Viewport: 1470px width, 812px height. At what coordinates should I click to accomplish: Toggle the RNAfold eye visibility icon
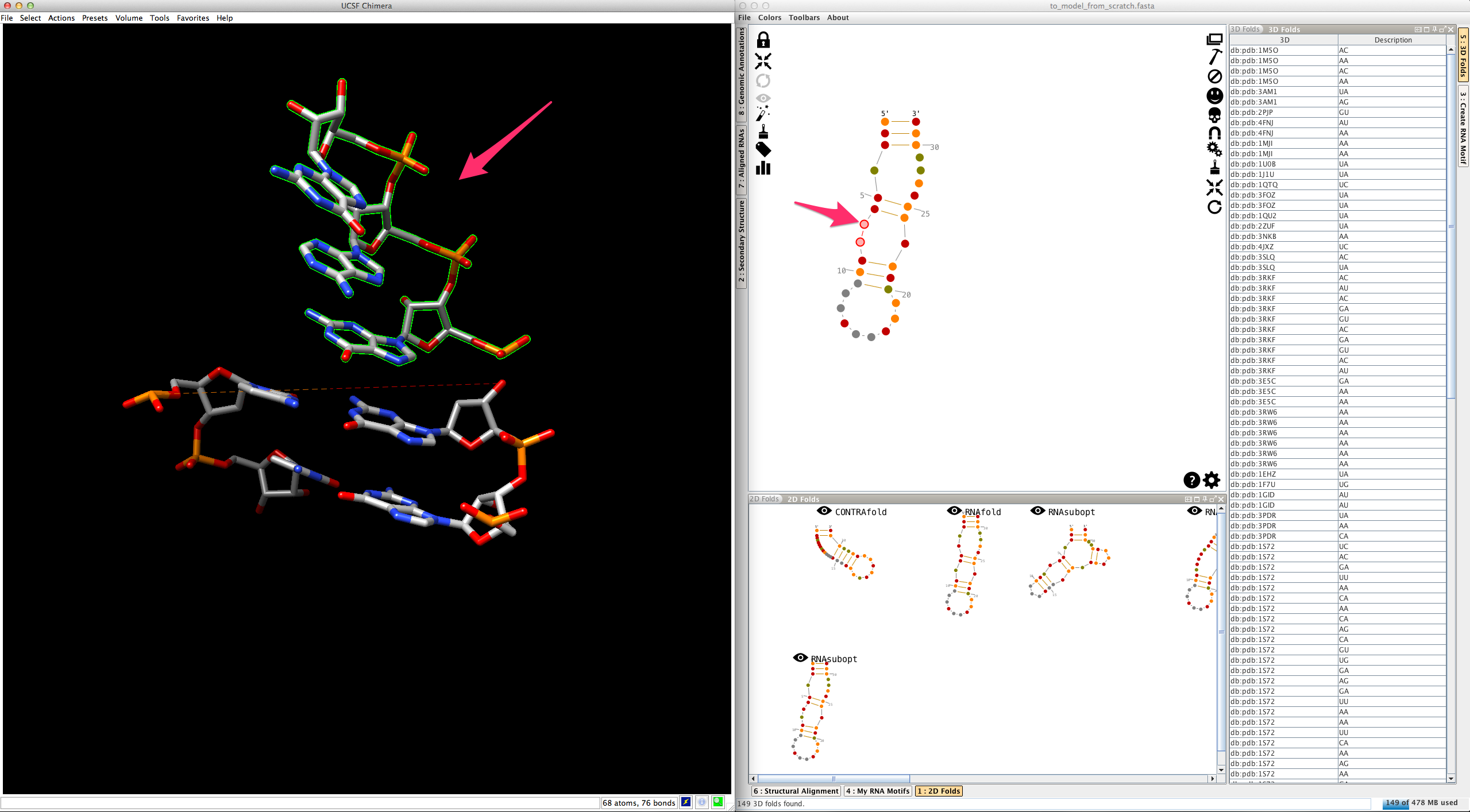click(x=954, y=511)
